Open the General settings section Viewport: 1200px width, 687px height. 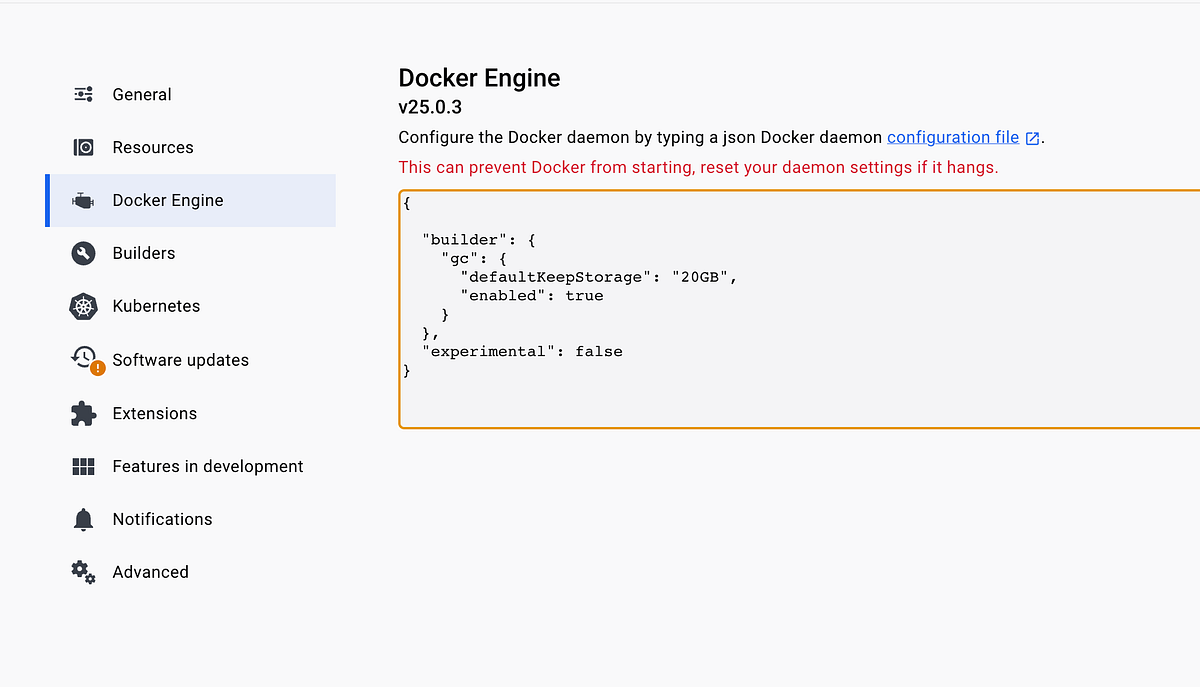142,94
